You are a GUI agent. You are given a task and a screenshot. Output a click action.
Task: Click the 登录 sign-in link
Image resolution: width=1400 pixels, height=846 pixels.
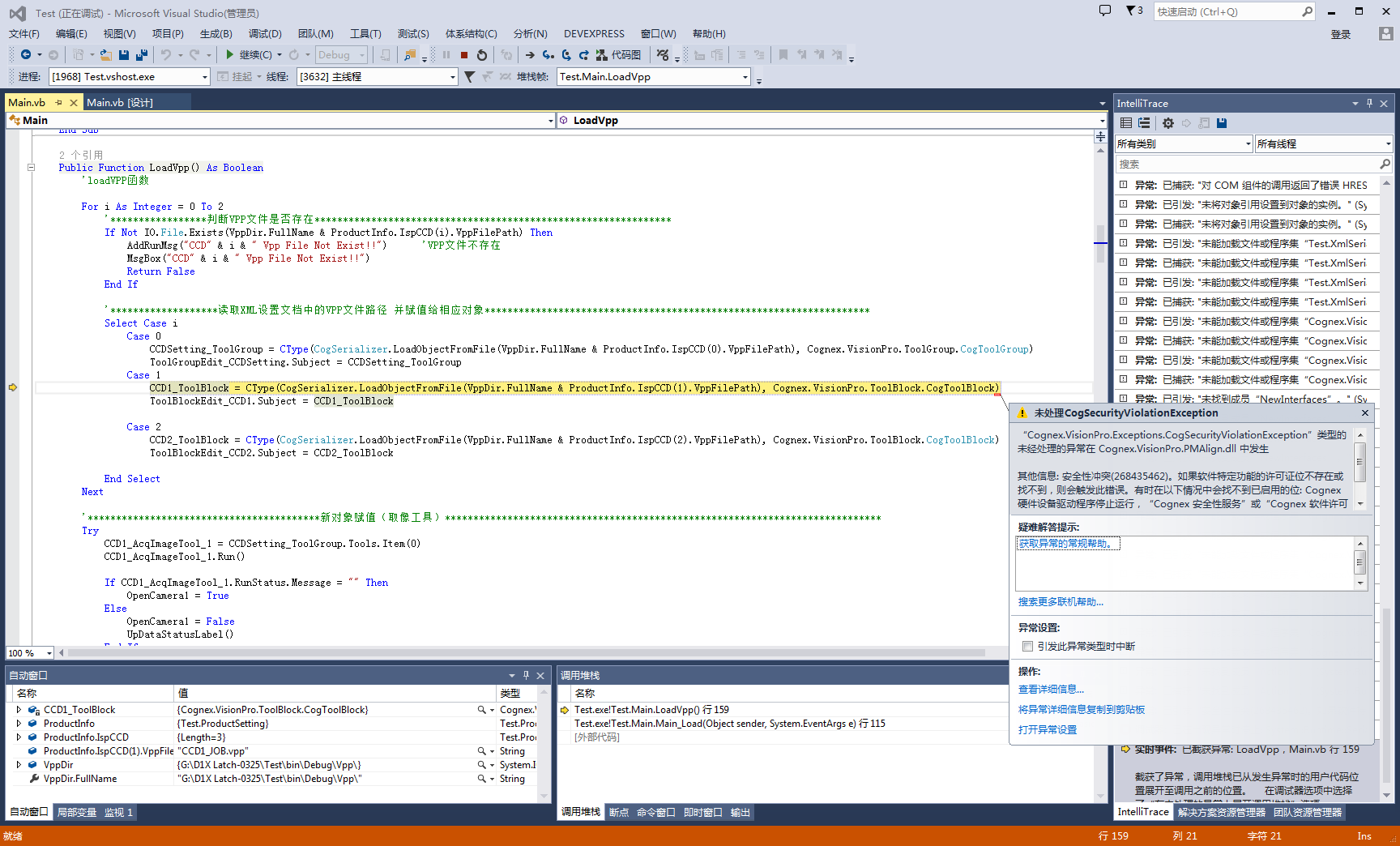(x=1341, y=34)
